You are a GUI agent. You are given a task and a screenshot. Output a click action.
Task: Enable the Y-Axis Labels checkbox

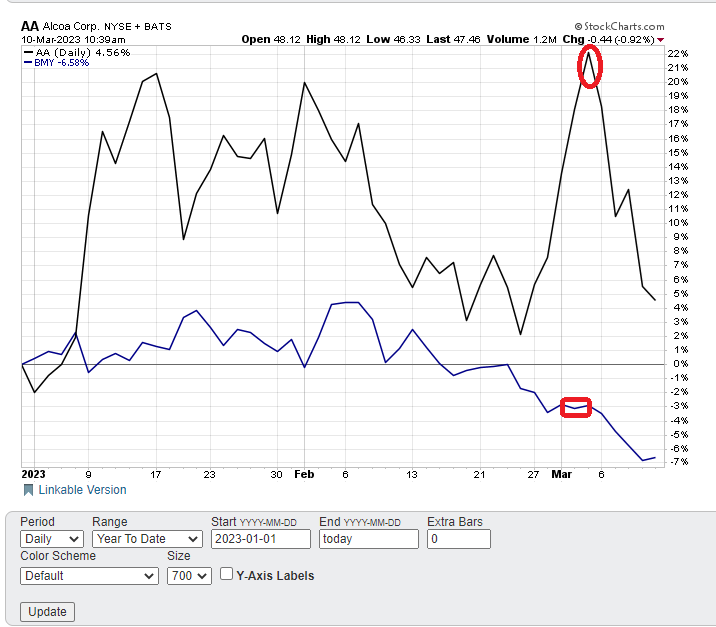226,574
